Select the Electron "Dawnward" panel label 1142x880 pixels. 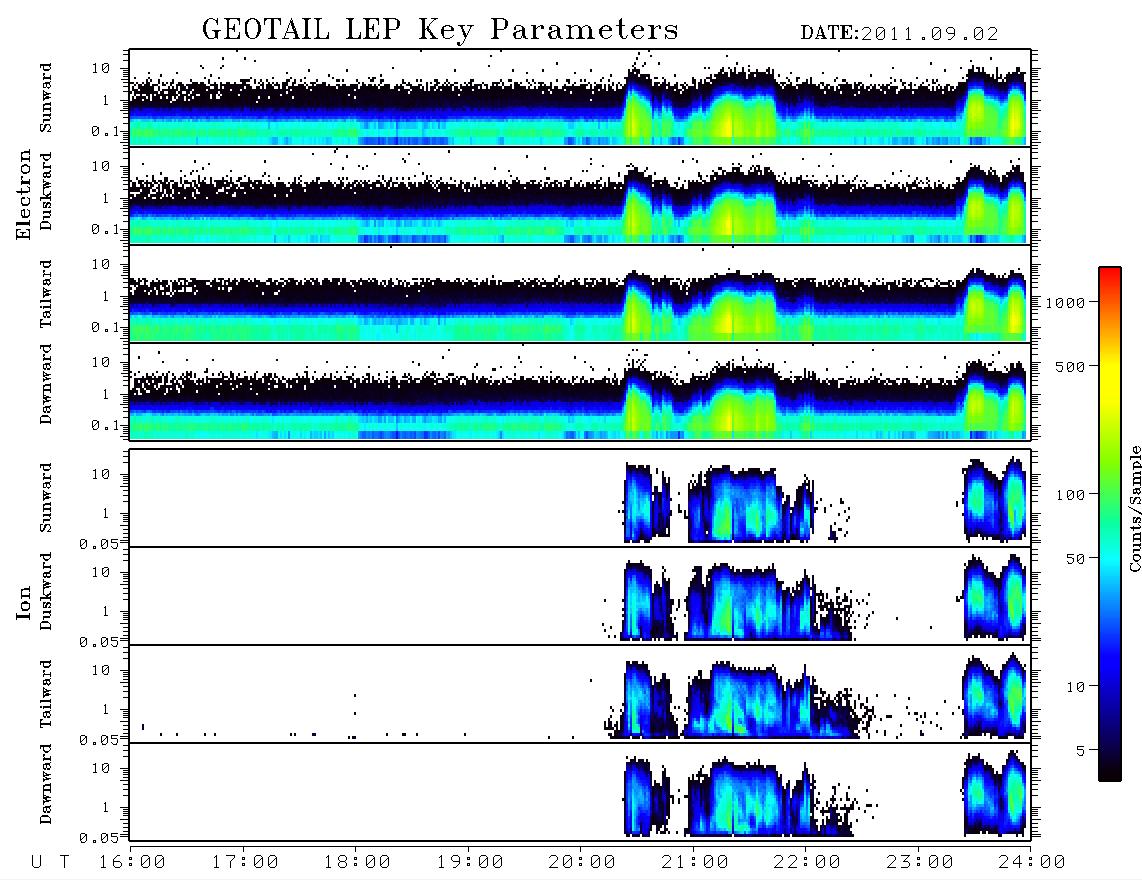[x=46, y=384]
